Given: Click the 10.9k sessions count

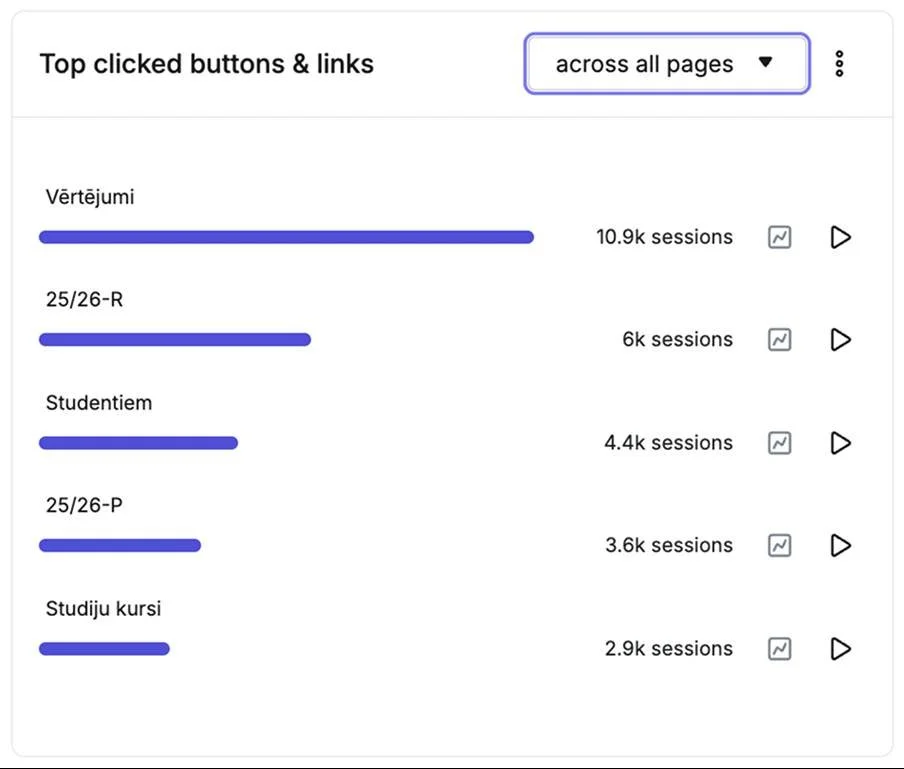Looking at the screenshot, I should [664, 237].
